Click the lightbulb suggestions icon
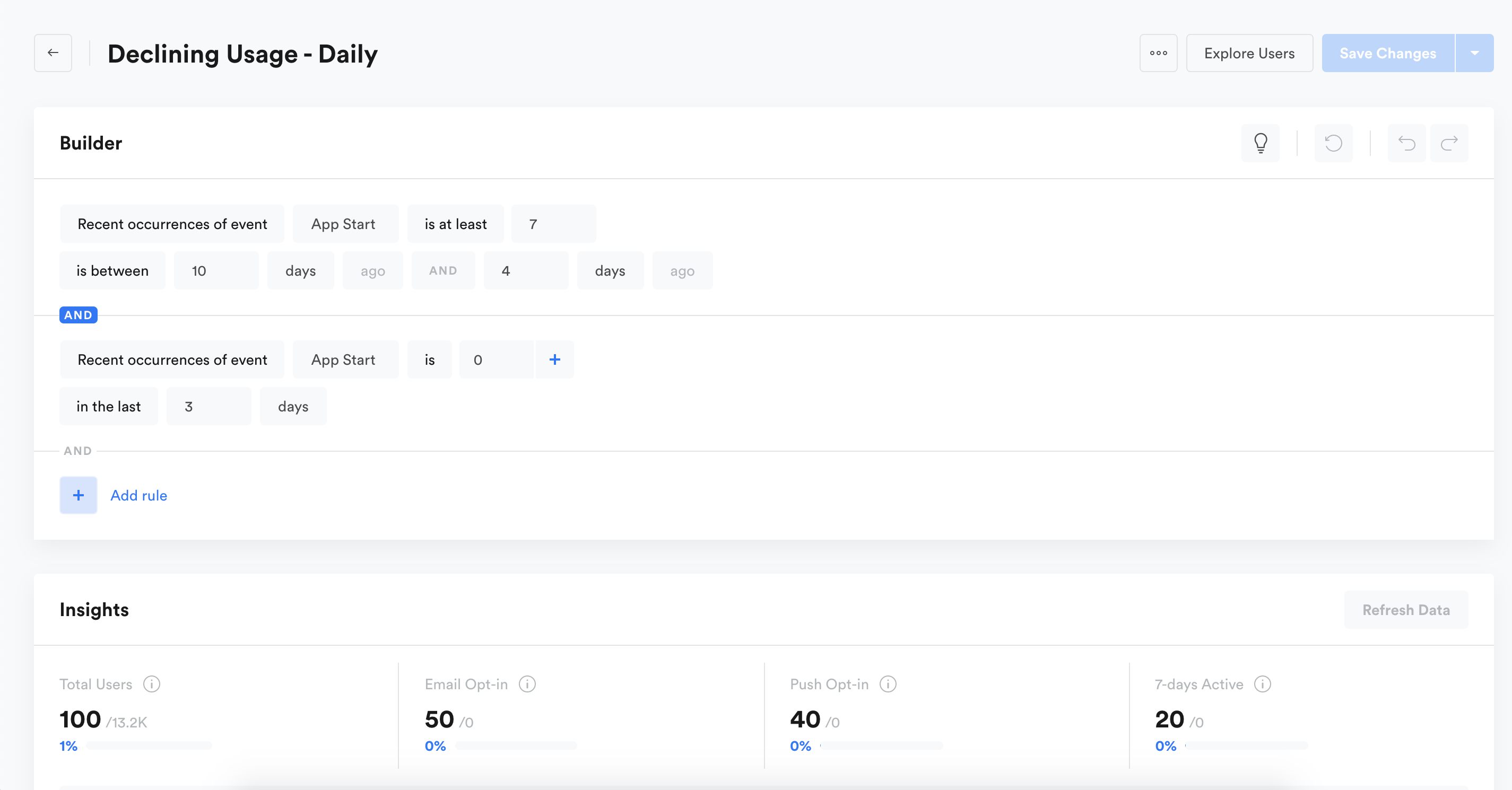 (x=1260, y=143)
